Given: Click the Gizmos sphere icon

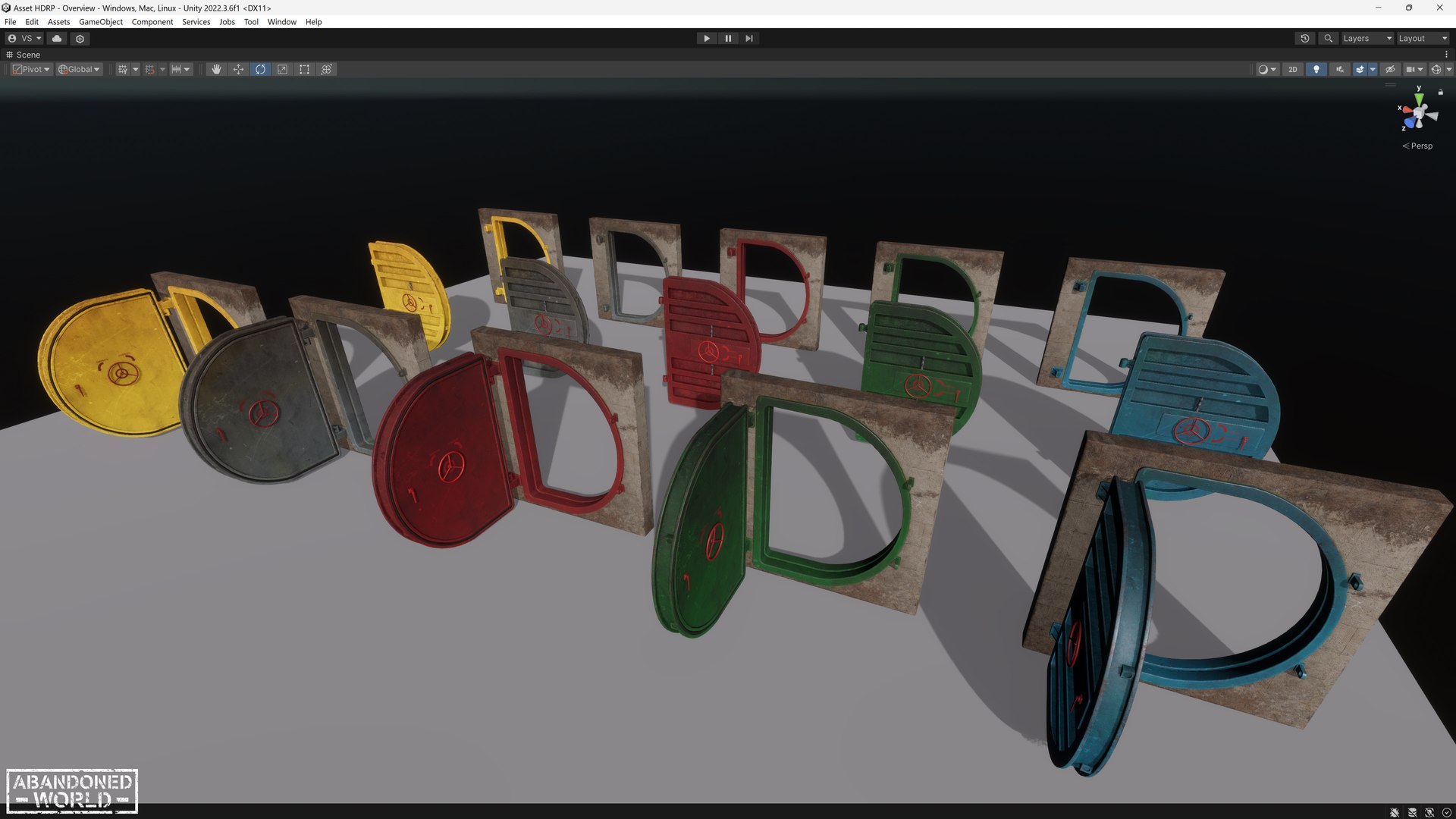Looking at the screenshot, I should coord(1436,69).
